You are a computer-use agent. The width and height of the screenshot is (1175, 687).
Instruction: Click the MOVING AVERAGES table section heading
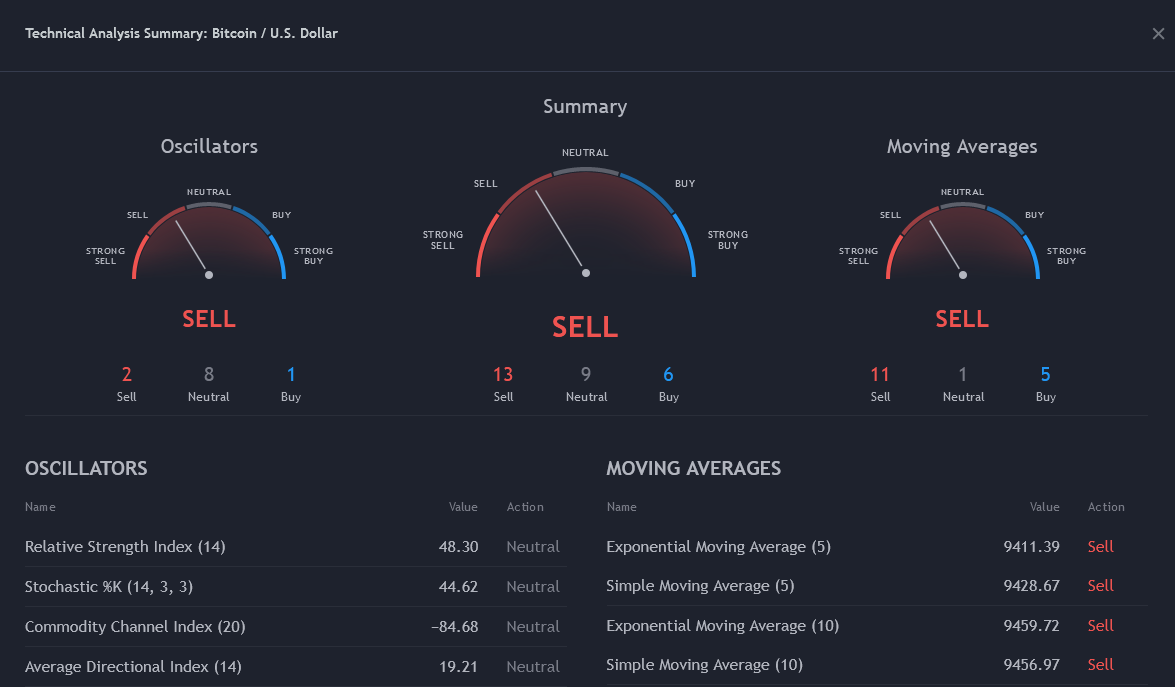click(693, 469)
